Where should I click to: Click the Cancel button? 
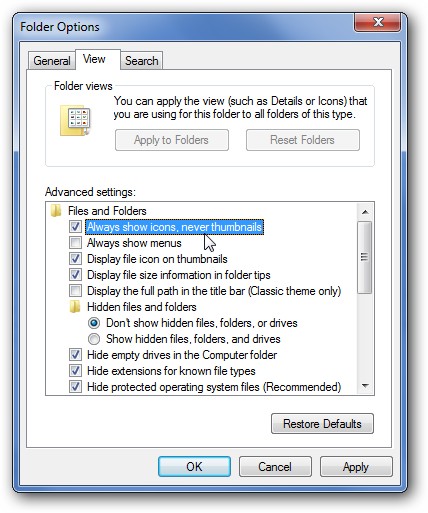click(275, 467)
